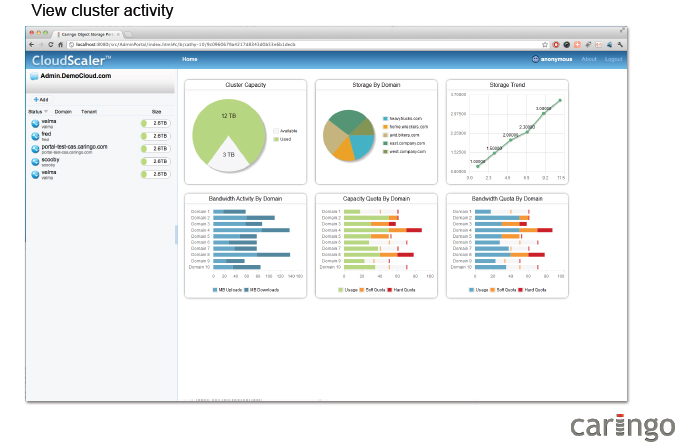The width and height of the screenshot is (681, 448).
Task: Open the About link in the header
Action: [589, 59]
